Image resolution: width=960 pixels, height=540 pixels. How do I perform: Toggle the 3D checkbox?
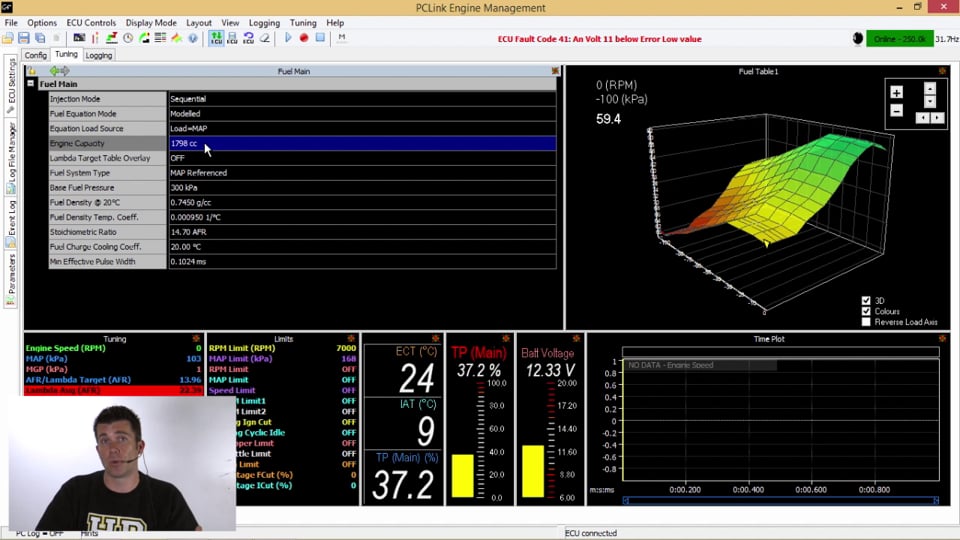click(866, 301)
